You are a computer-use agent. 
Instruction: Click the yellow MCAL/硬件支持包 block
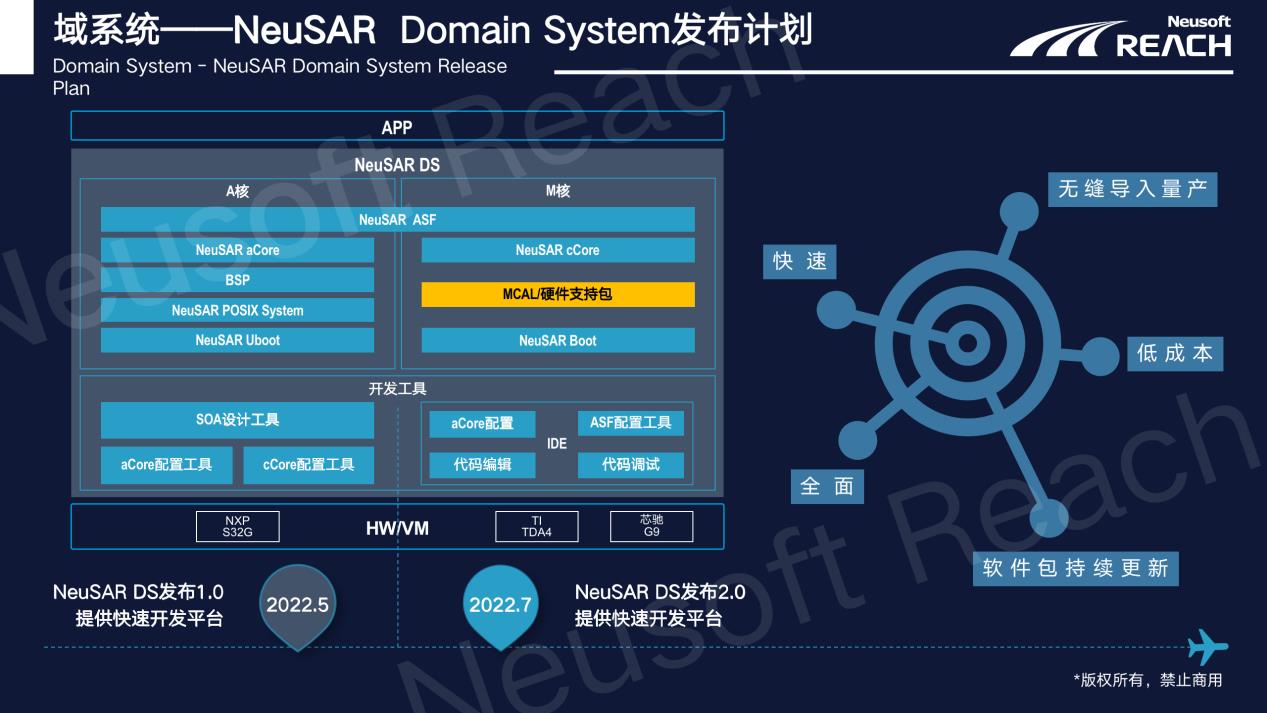558,294
